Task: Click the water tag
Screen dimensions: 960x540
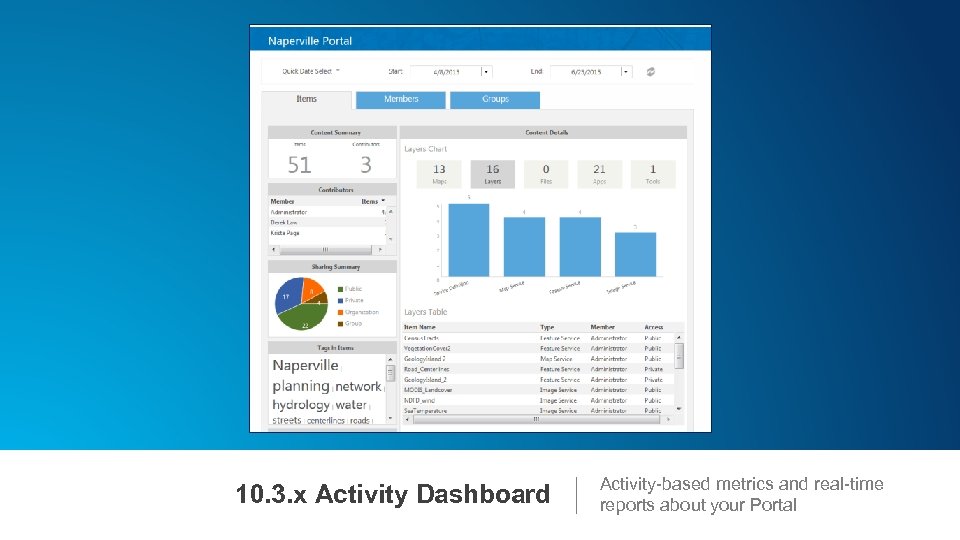Action: point(351,405)
